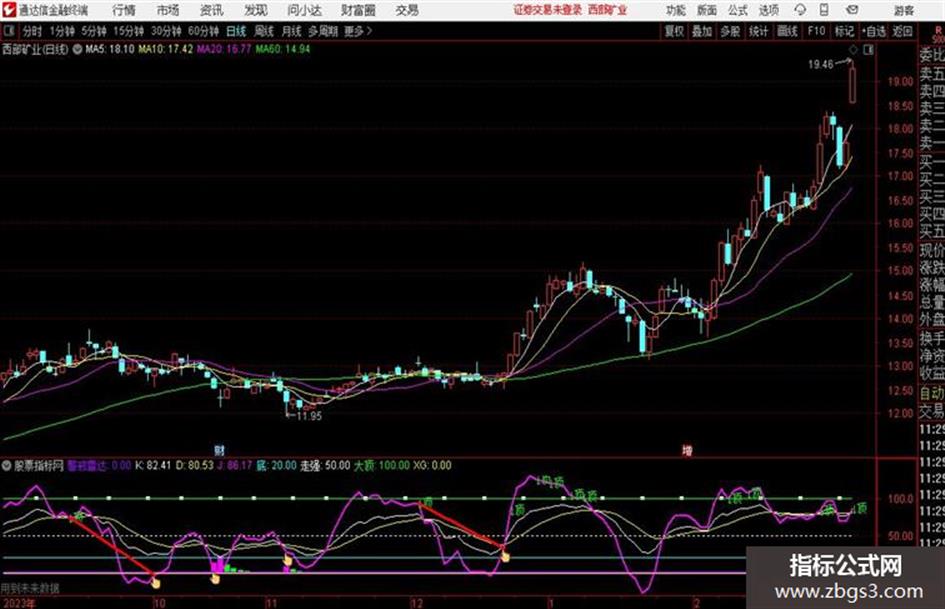The width and height of the screenshot is (945, 609).
Task: Open the 市场 menu
Action: point(168,10)
